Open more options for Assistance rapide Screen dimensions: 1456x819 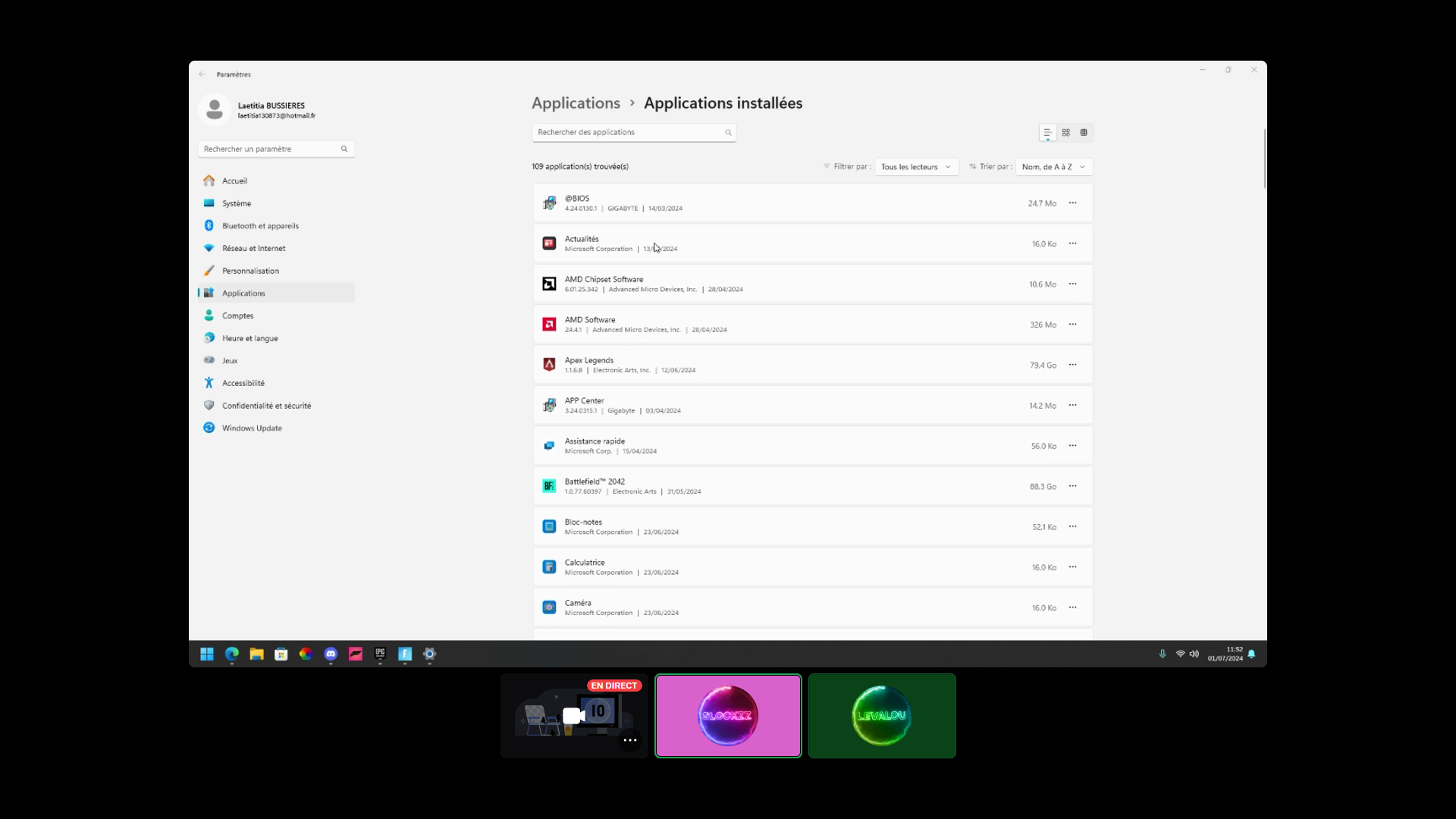click(1072, 446)
